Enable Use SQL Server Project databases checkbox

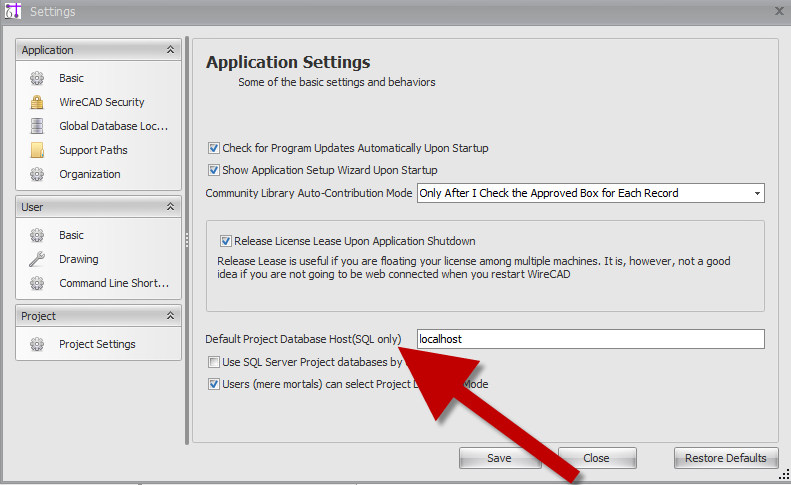click(214, 362)
